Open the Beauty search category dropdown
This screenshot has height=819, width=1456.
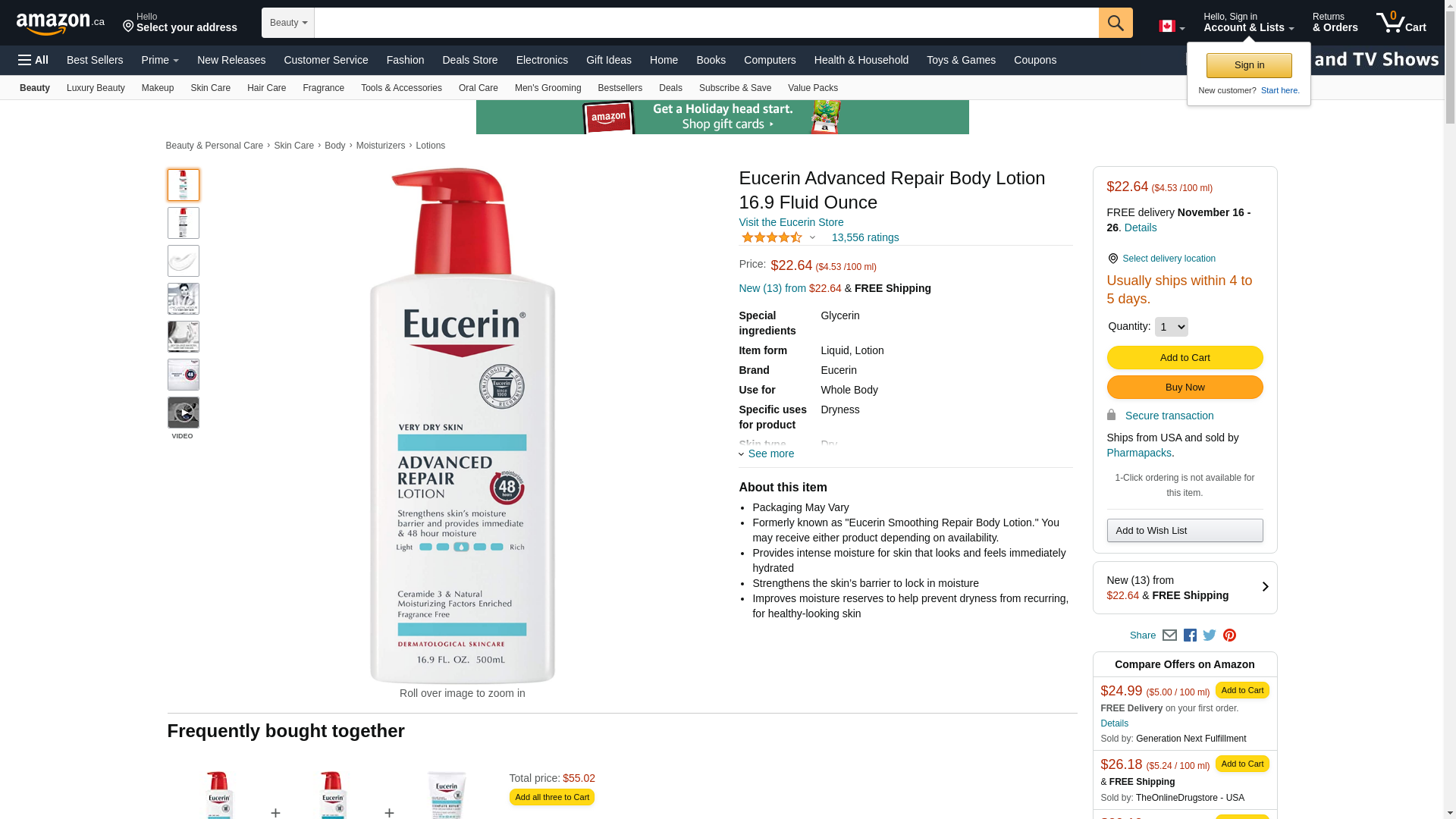pos(288,23)
